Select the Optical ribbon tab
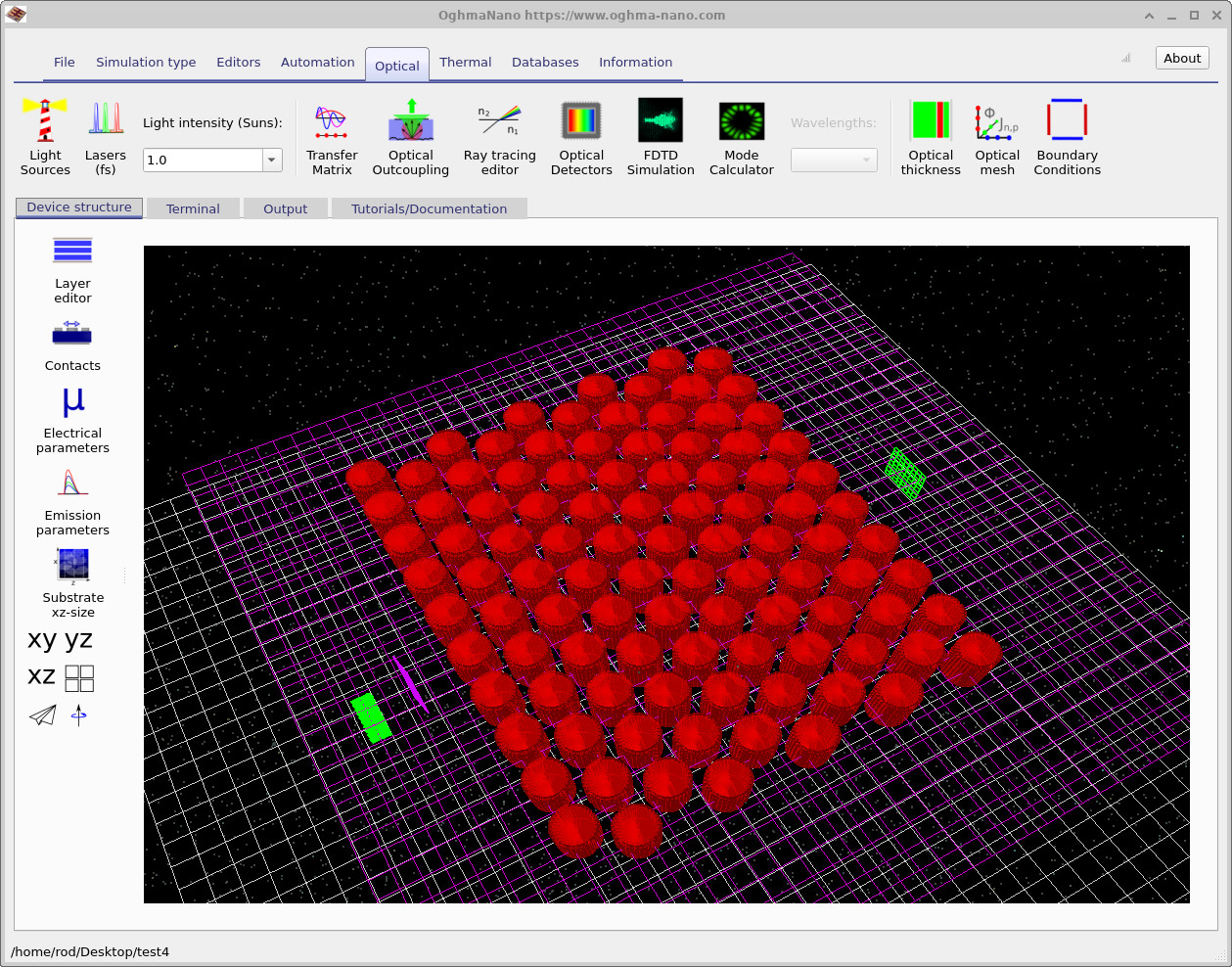Screen dimensions: 1232x967 click(397, 65)
